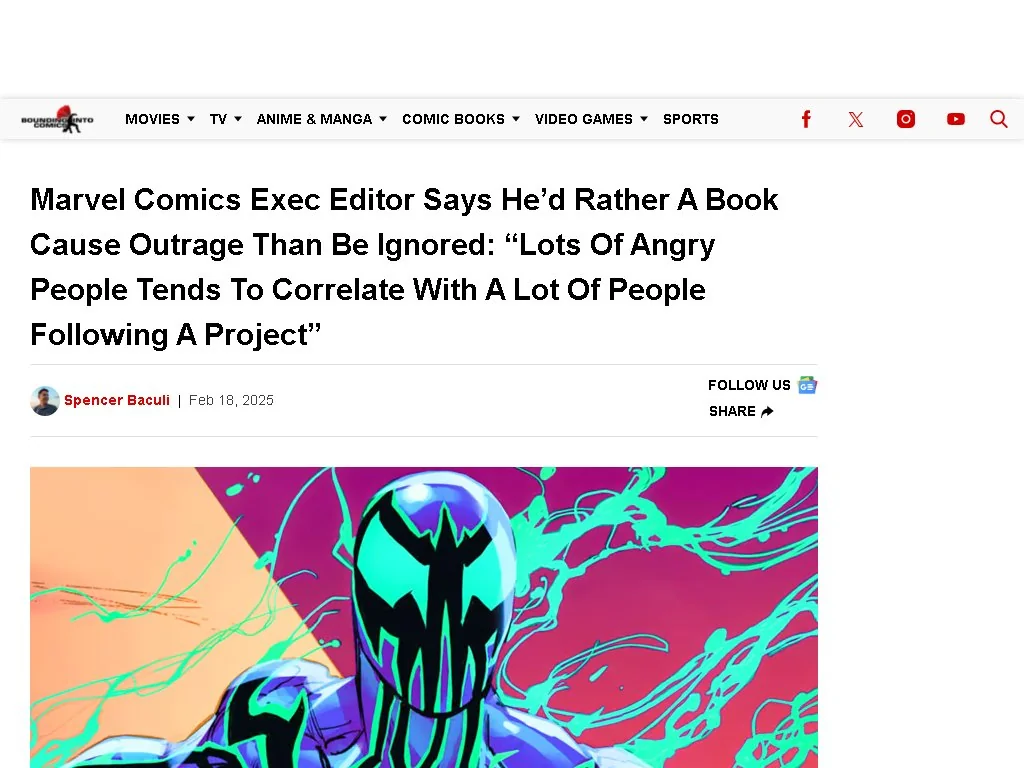
Task: Click the share arrow icon
Action: pyautogui.click(x=767, y=411)
